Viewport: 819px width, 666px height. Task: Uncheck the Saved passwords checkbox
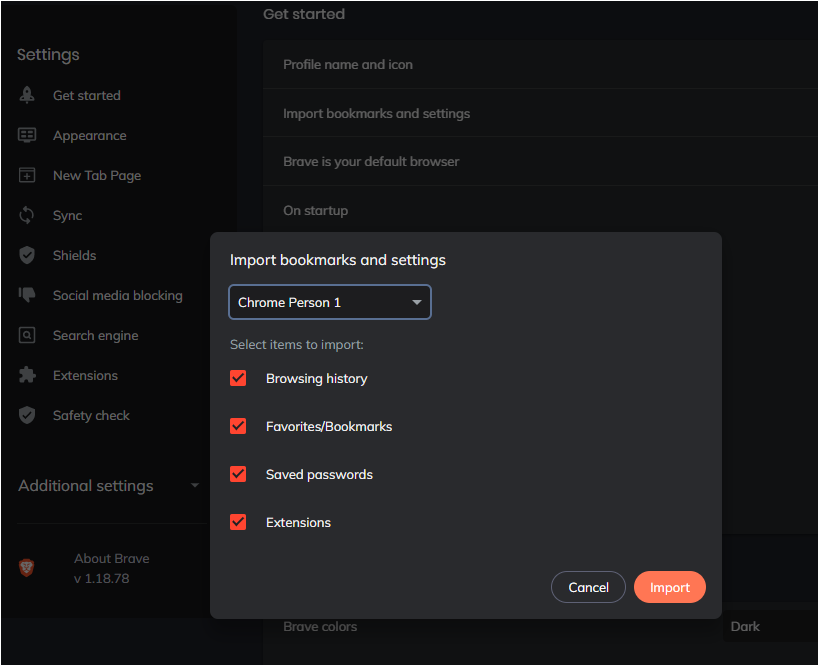pos(238,474)
